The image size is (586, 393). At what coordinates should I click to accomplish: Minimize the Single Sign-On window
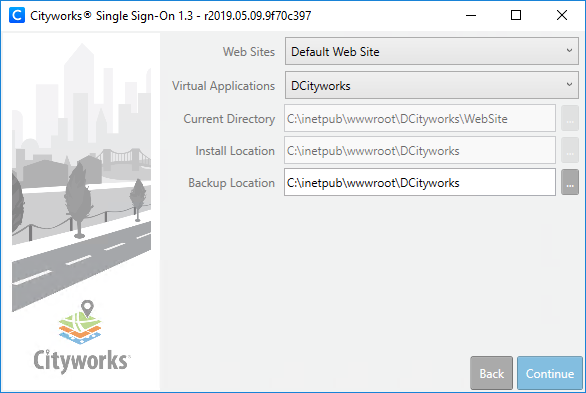(471, 15)
